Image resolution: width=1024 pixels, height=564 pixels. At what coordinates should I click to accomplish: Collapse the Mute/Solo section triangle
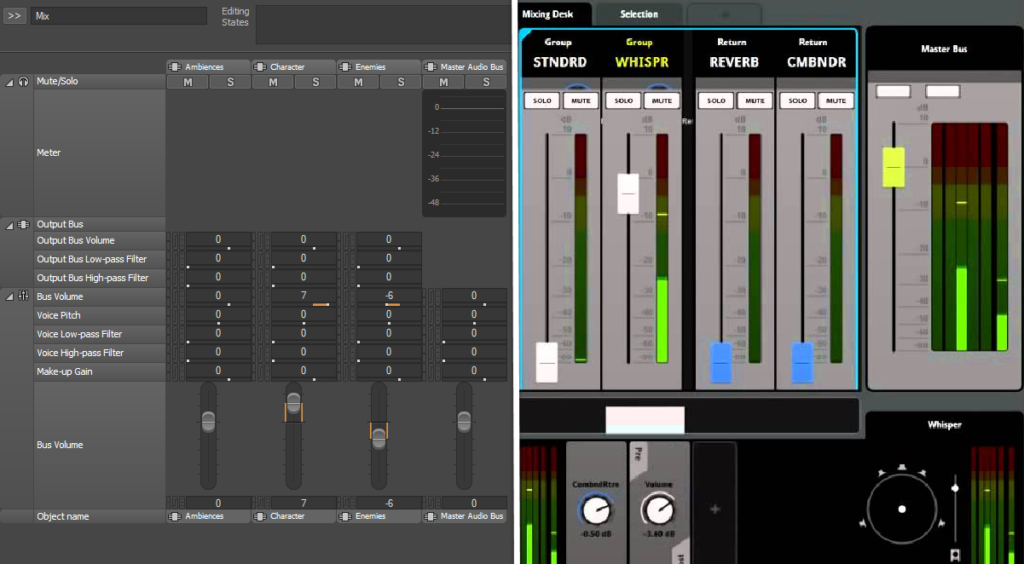click(10, 82)
